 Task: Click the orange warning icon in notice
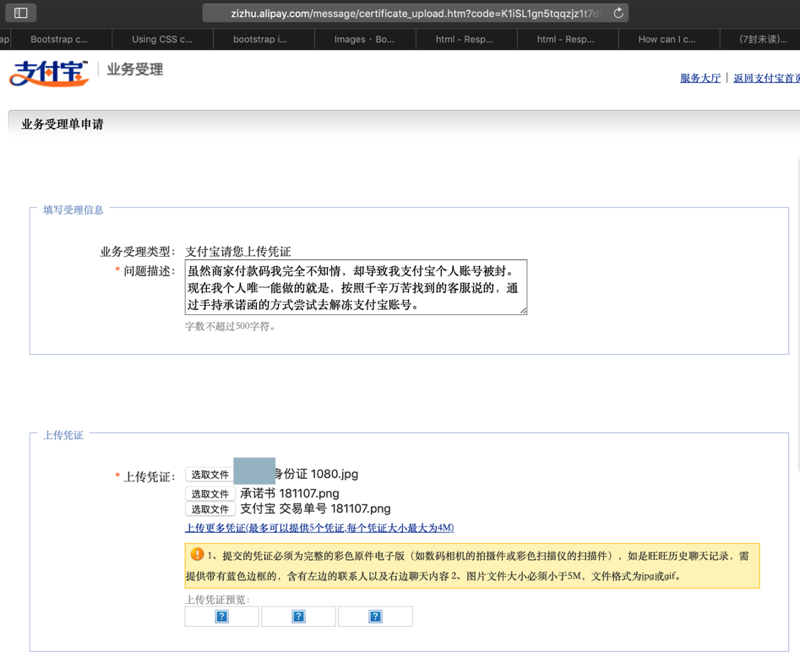[197, 554]
